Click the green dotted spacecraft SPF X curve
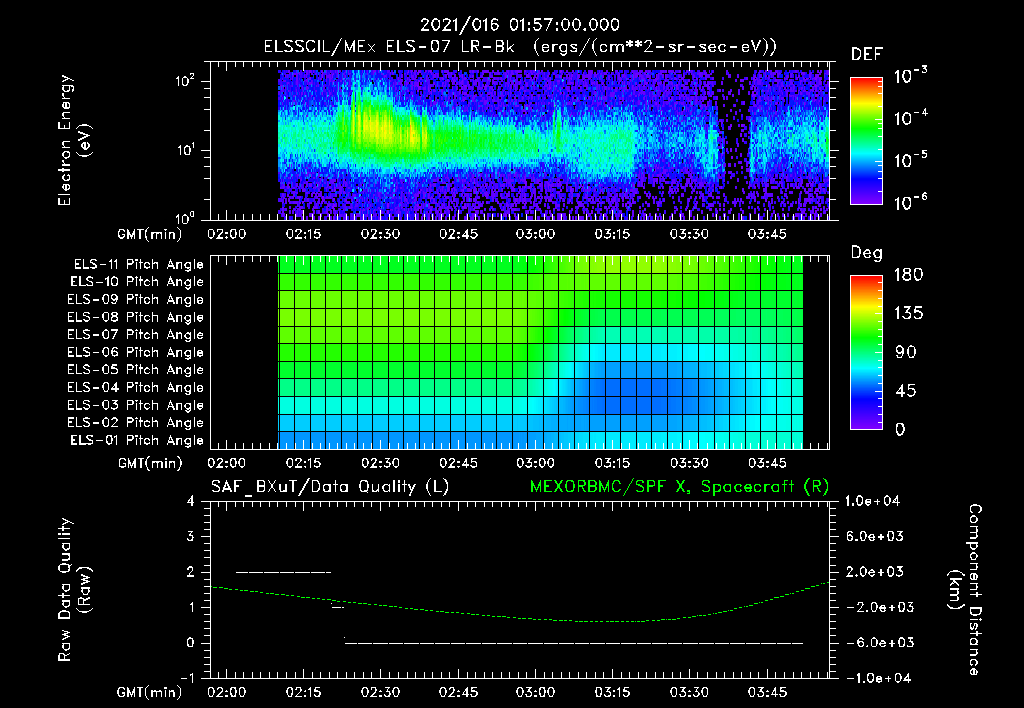This screenshot has height=708, width=1024. tap(519, 617)
